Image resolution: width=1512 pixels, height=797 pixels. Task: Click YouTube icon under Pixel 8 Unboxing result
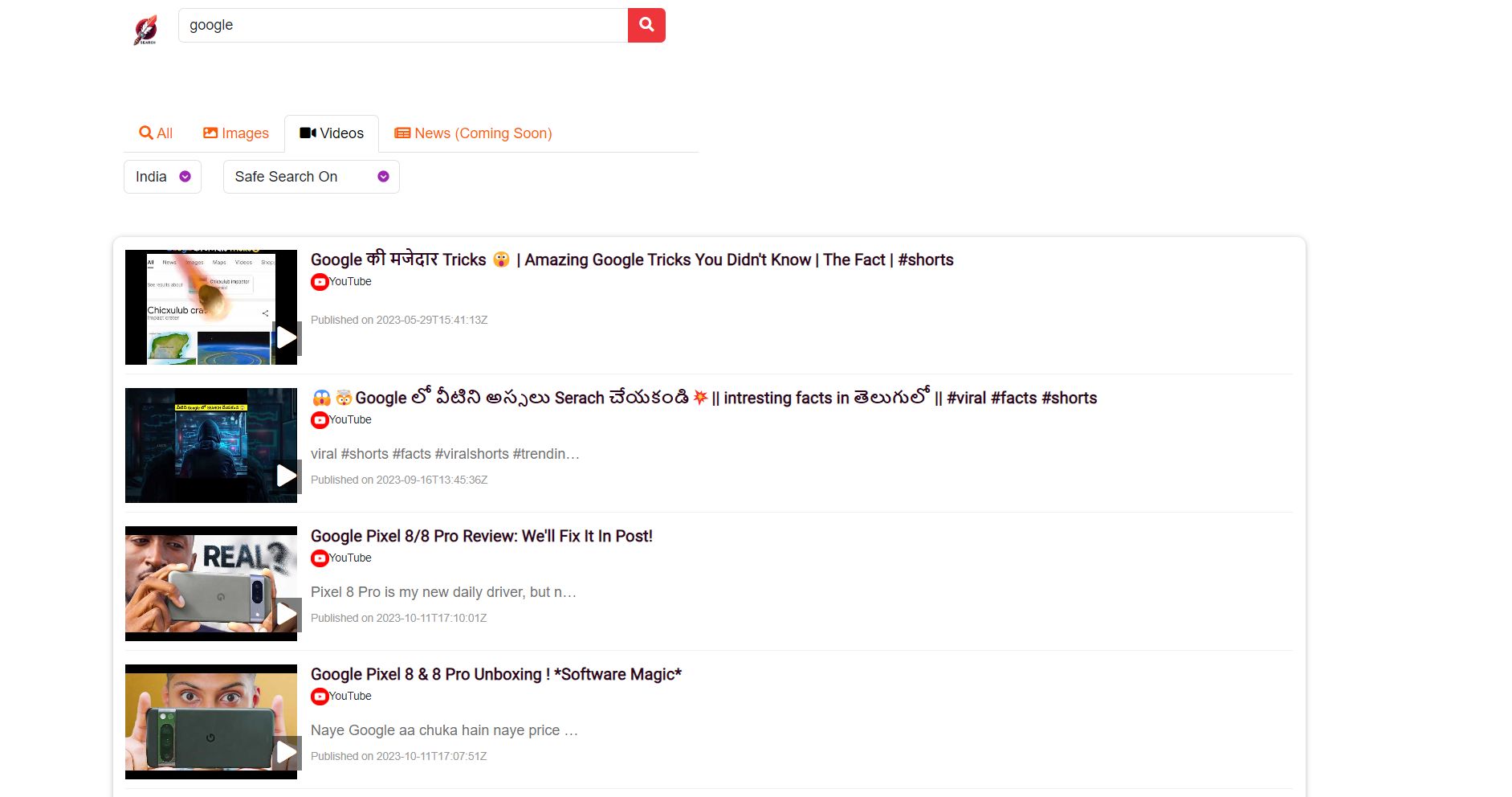320,697
